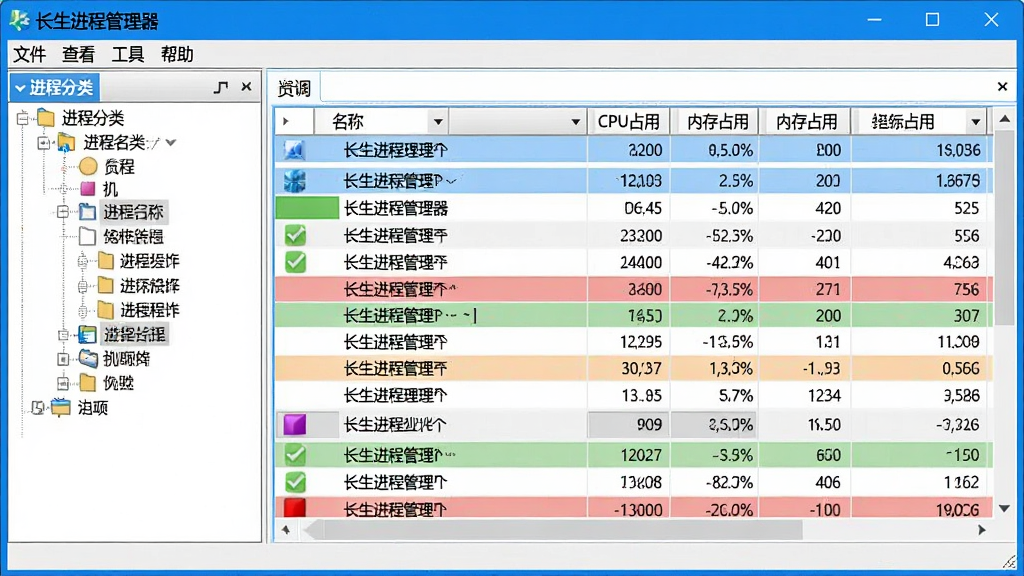The image size is (1024, 576).
Task: Open the last 占用 column dropdown arrow
Action: click(x=976, y=121)
